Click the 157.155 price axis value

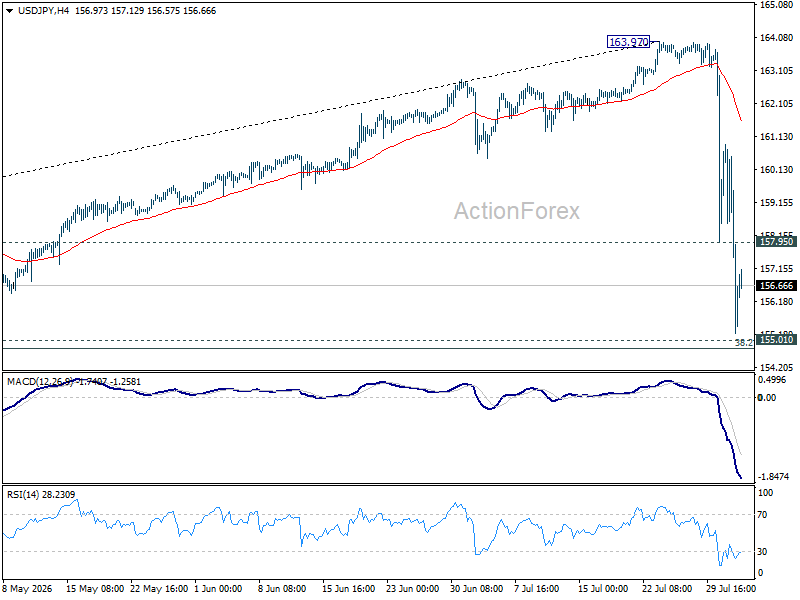click(x=776, y=268)
